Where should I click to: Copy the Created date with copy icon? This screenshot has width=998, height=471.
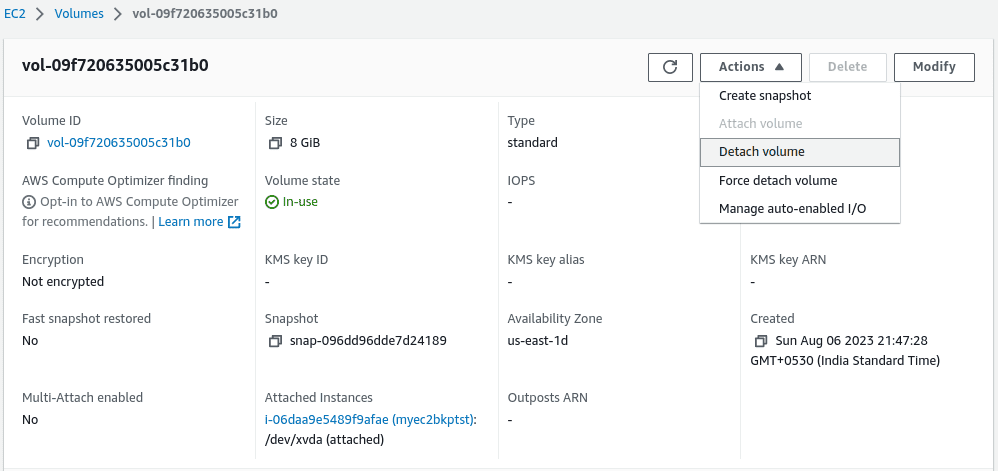[x=761, y=341]
